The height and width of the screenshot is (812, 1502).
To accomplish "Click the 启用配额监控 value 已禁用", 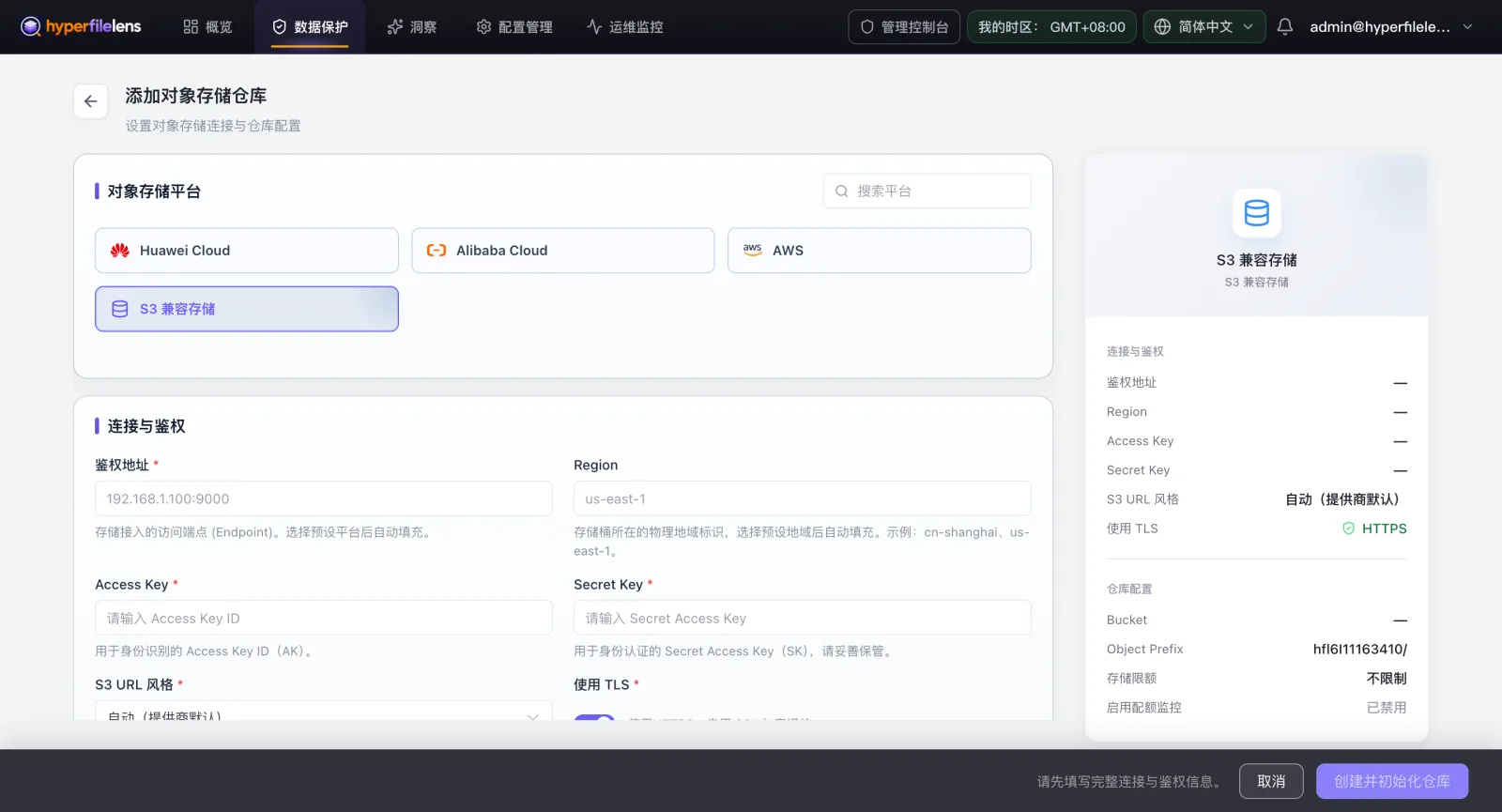I will click(1387, 707).
